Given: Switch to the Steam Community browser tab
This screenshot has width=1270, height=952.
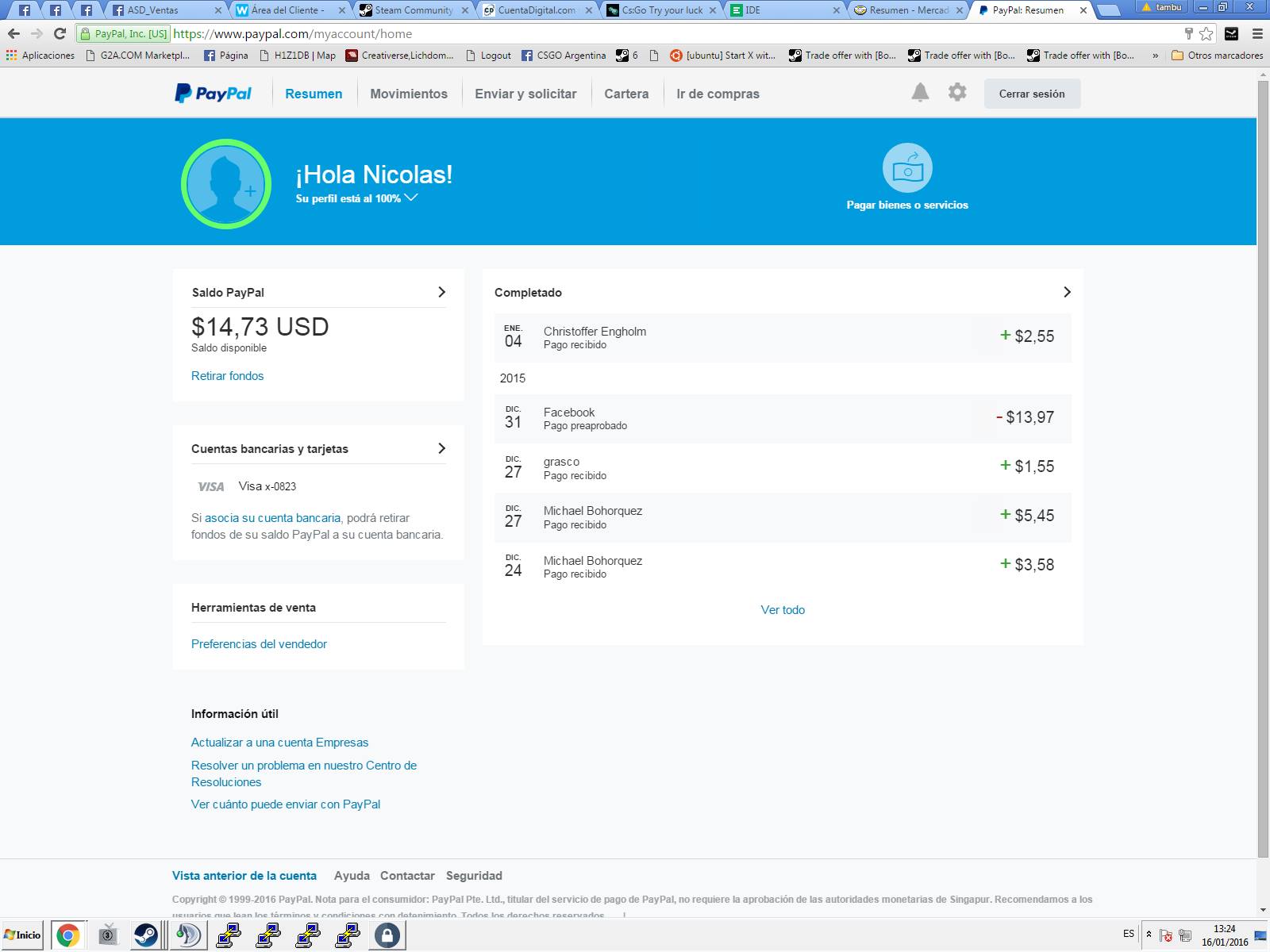Looking at the screenshot, I should coord(413,10).
